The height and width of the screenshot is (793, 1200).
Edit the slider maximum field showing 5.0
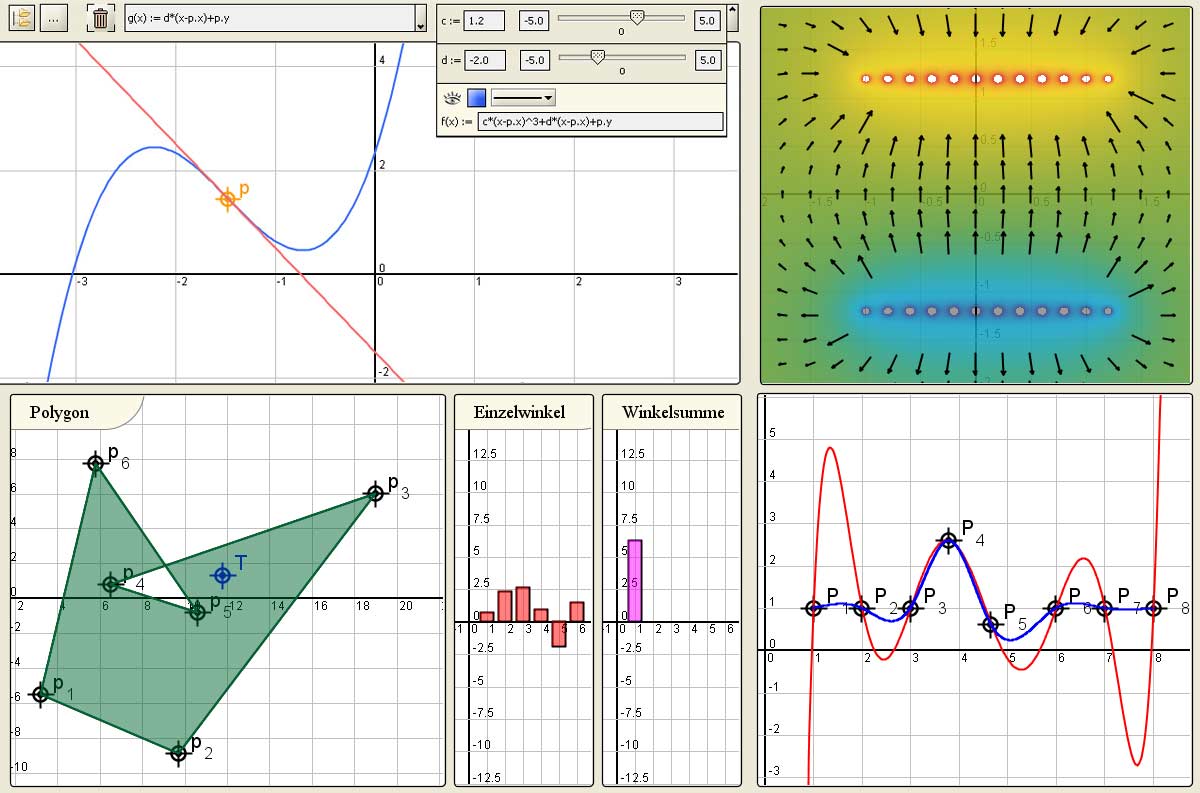pos(705,20)
